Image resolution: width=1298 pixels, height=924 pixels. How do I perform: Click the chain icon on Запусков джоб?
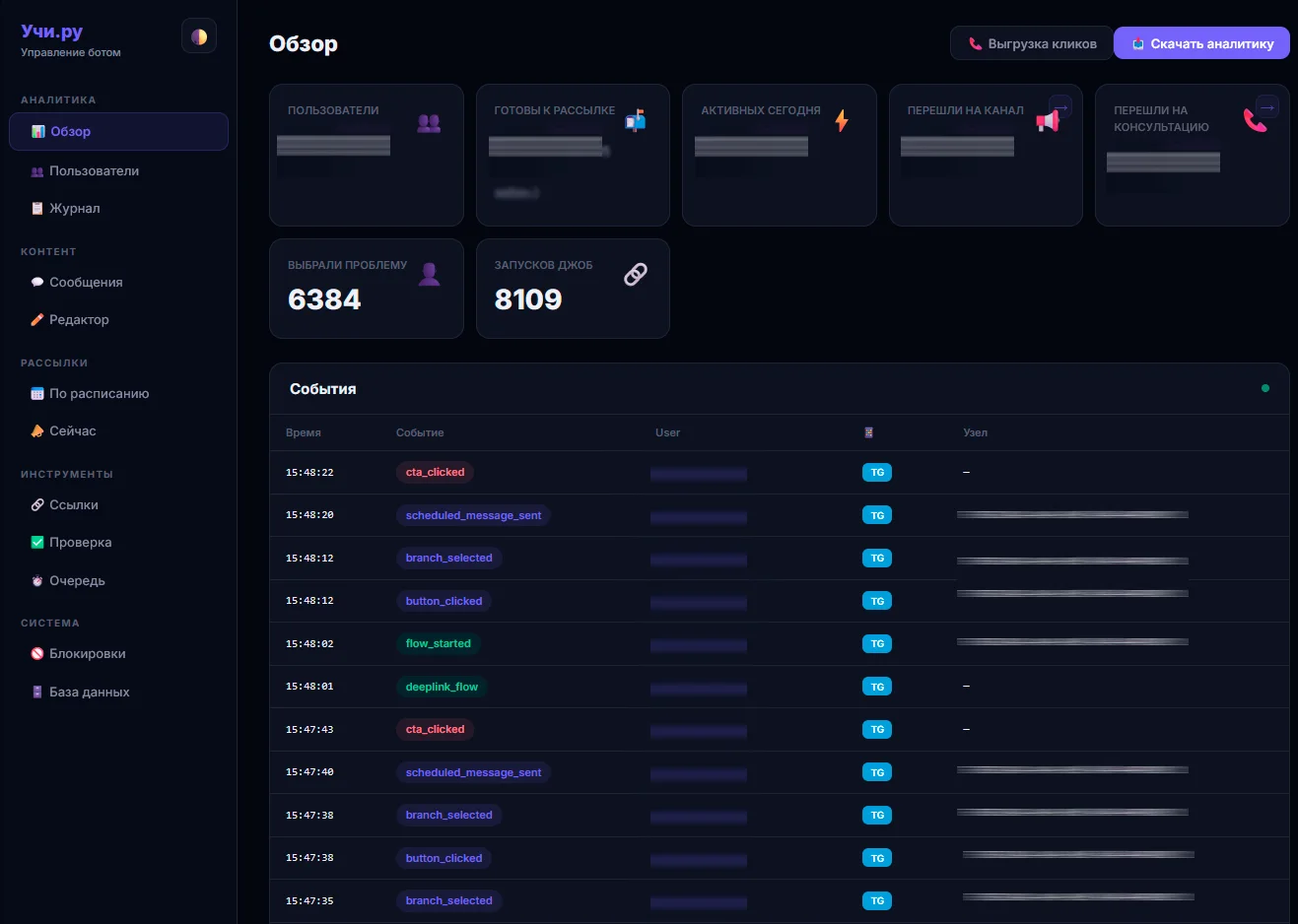click(x=636, y=274)
